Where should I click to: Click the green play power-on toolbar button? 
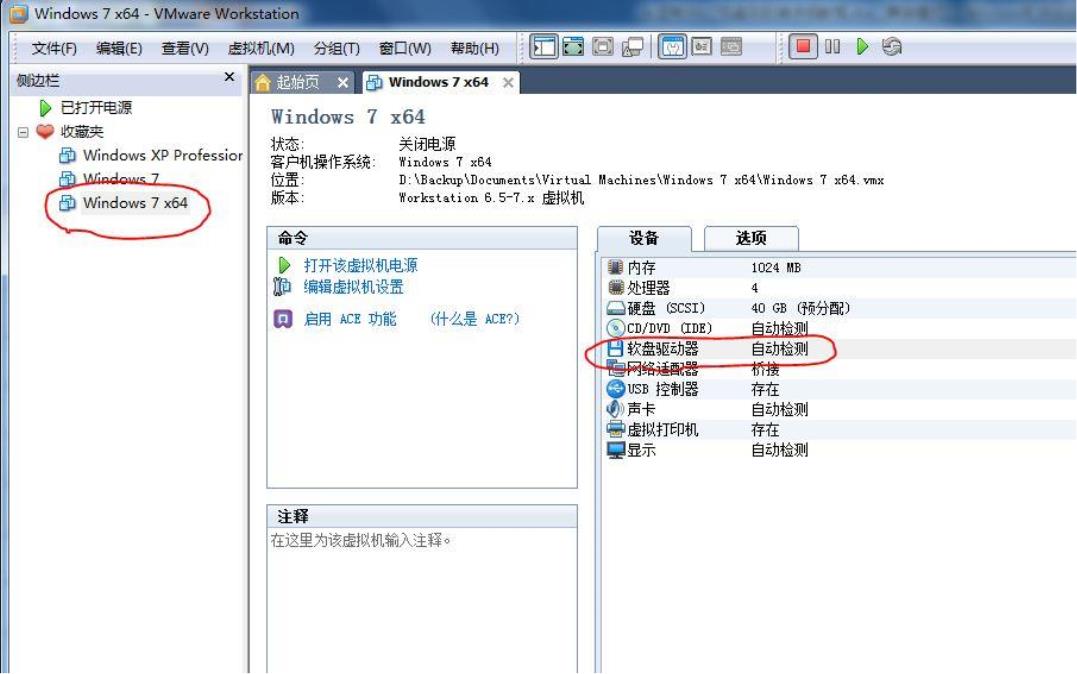(x=862, y=46)
